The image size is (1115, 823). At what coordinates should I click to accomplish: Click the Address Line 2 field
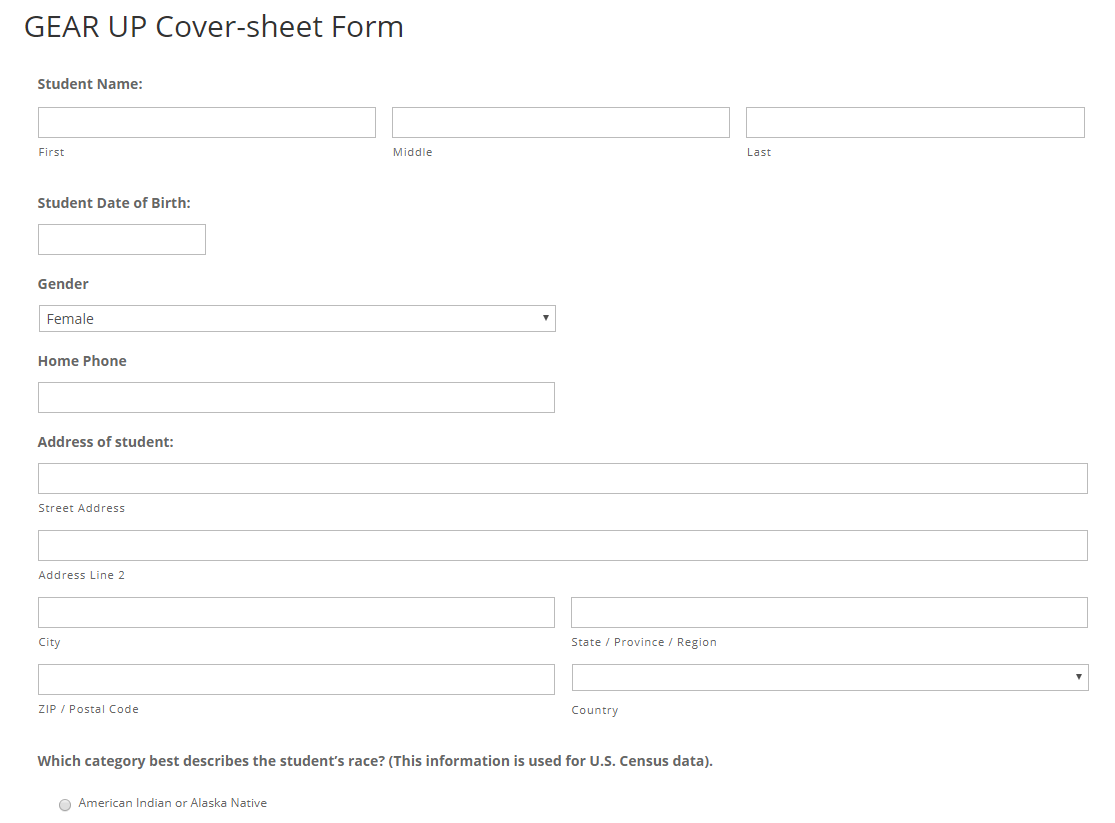[x=562, y=546]
